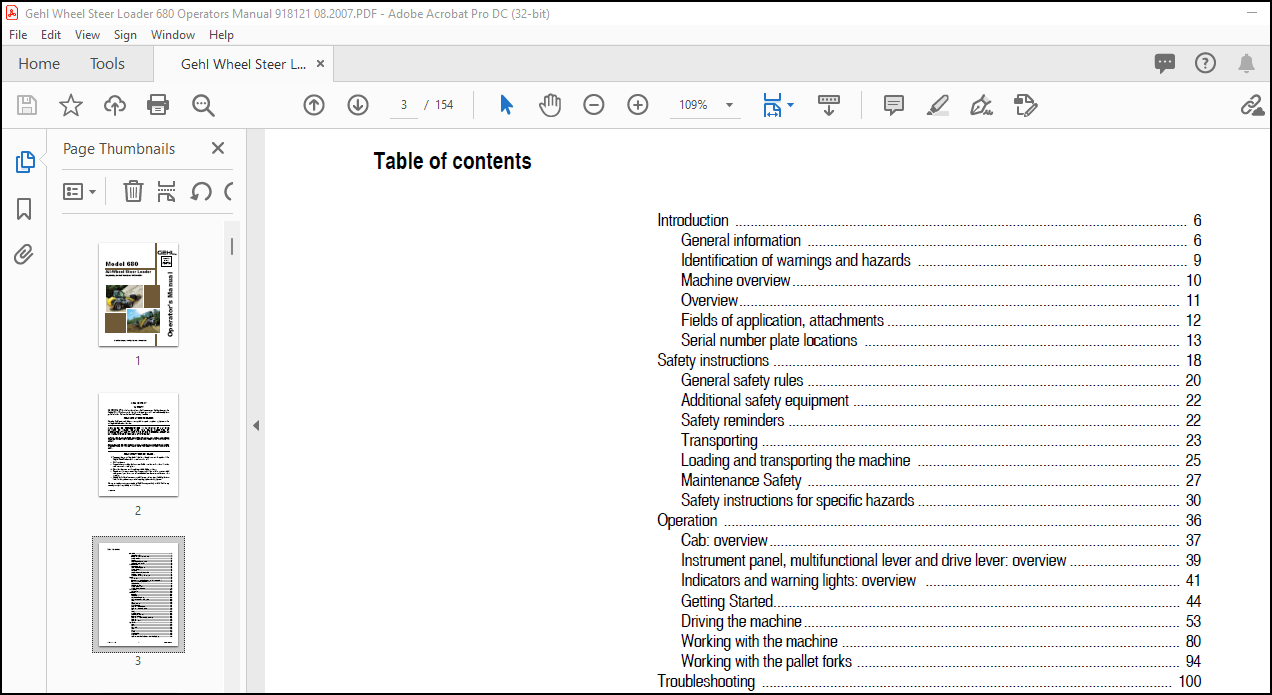The height and width of the screenshot is (695, 1272).
Task: Jump to Safety instructions contents entry
Action: point(713,360)
